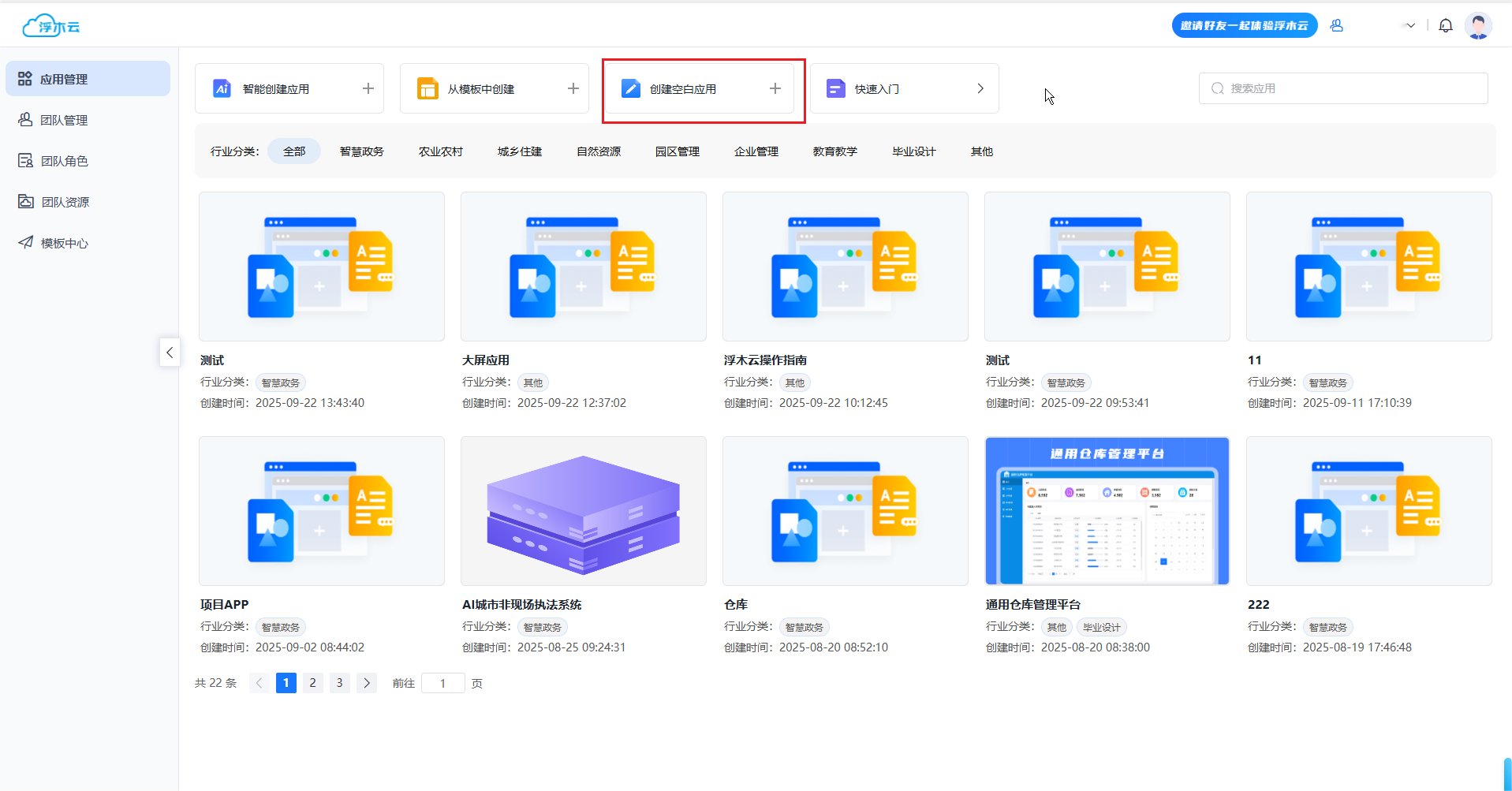1512x791 pixels.
Task: Click the 模板中心 paper plane icon
Action: [26, 243]
